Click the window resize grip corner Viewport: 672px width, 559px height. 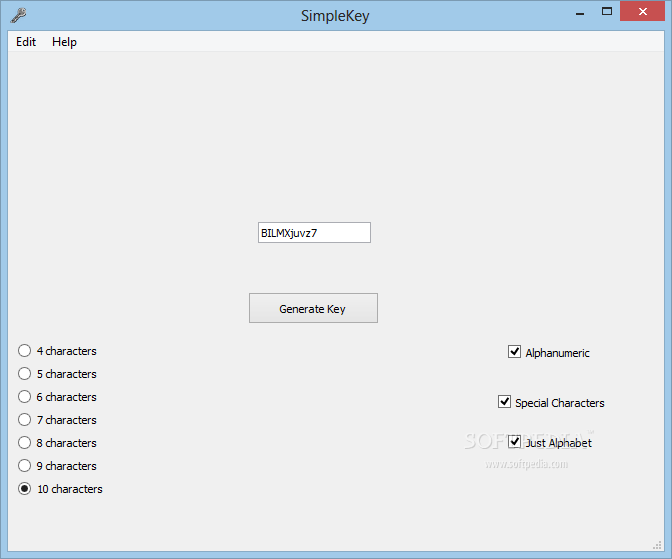[657, 545]
